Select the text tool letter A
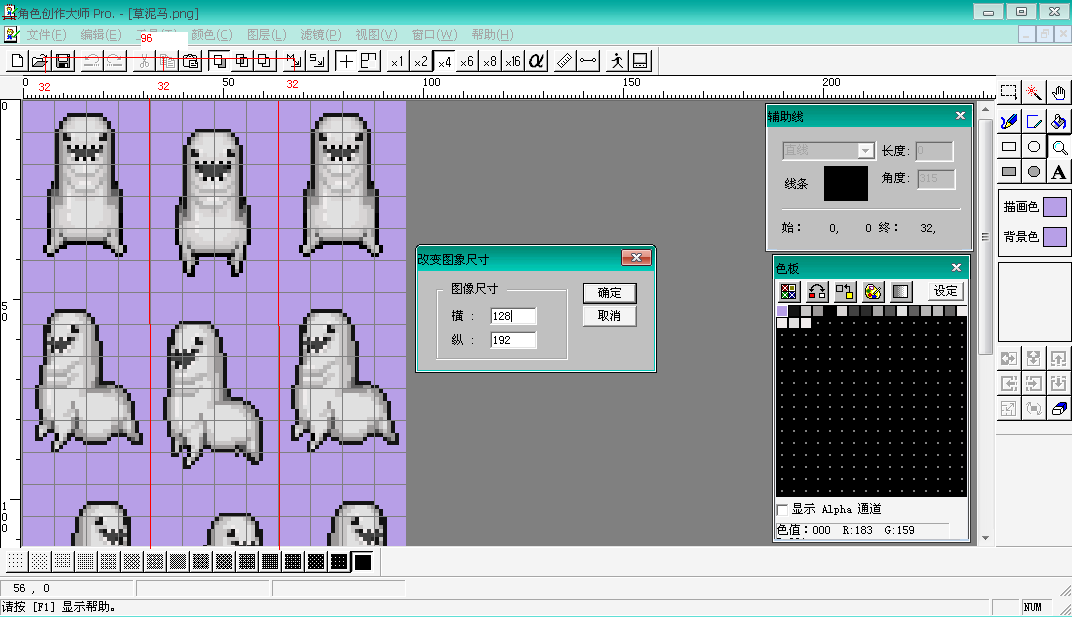 (1059, 172)
